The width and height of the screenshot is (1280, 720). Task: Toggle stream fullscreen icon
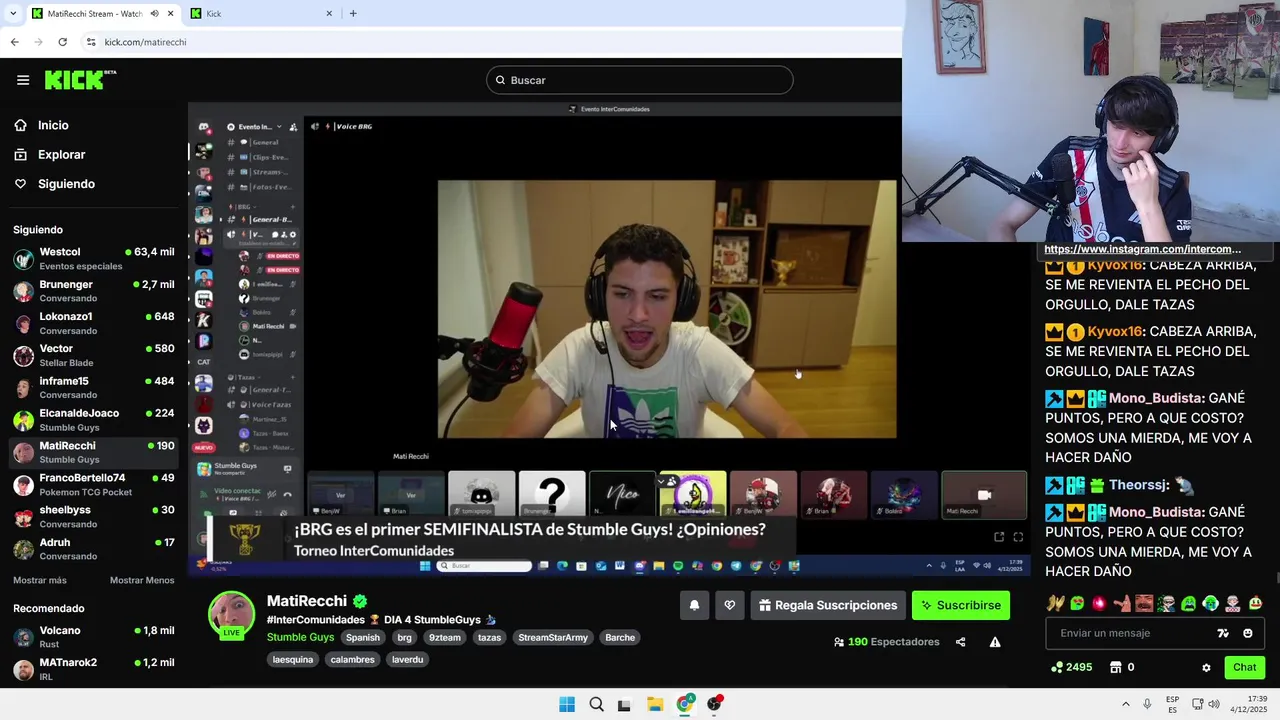(x=1018, y=537)
